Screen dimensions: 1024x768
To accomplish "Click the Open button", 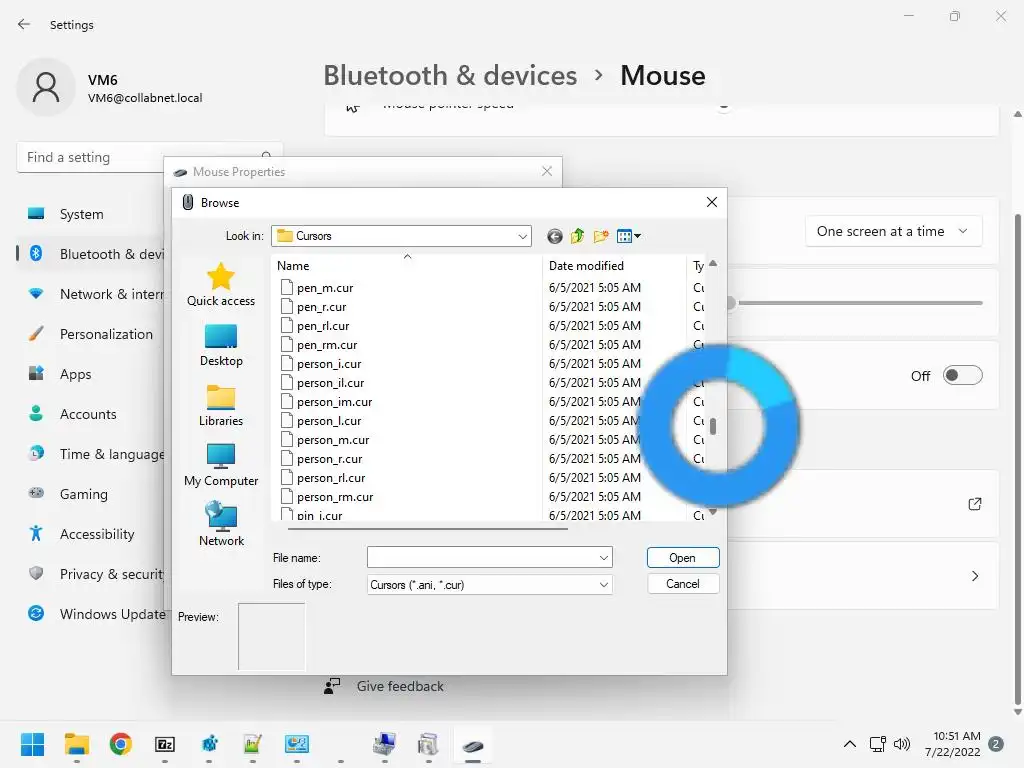I will [683, 558].
